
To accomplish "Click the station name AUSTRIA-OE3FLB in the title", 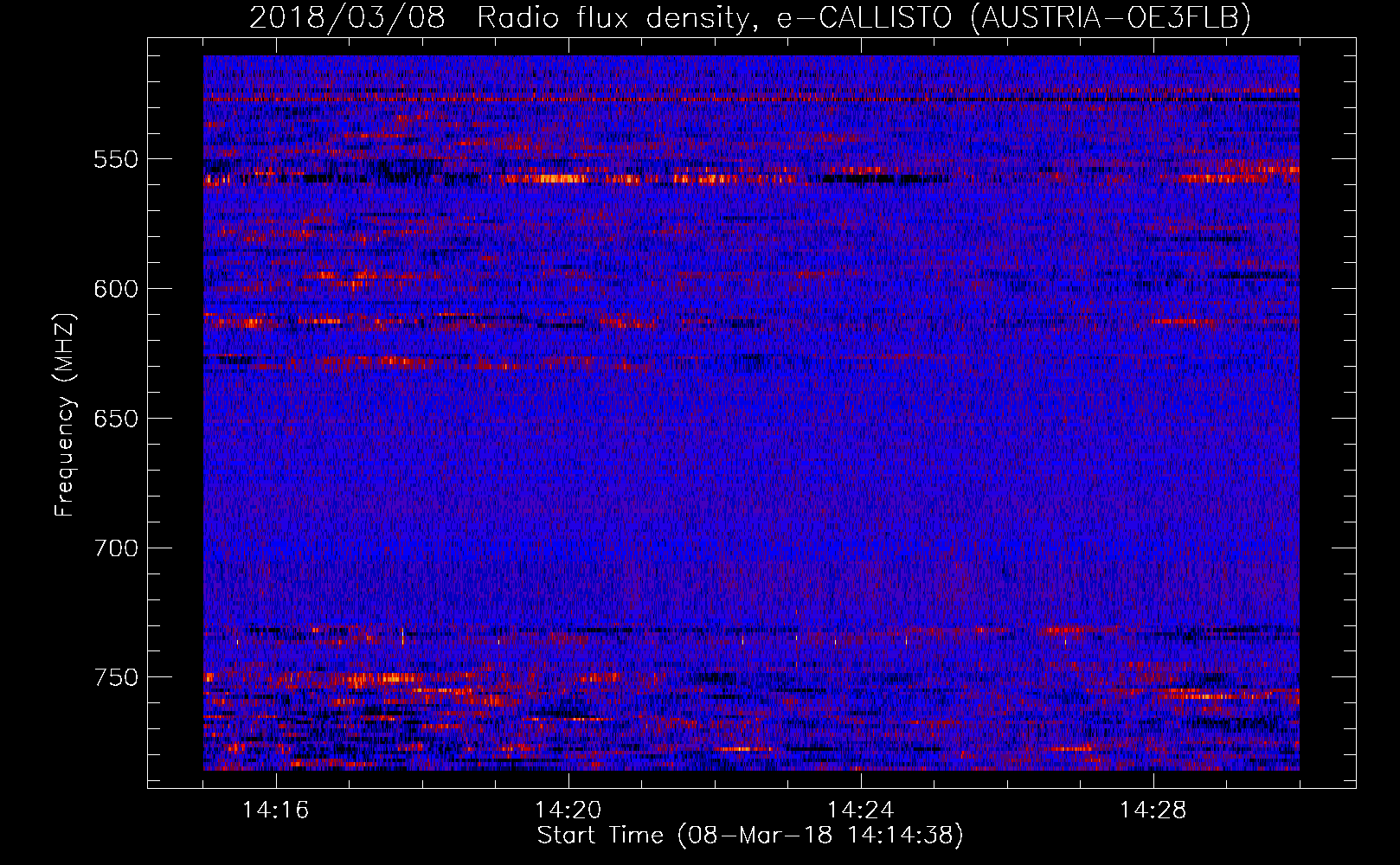I will coord(1110,17).
